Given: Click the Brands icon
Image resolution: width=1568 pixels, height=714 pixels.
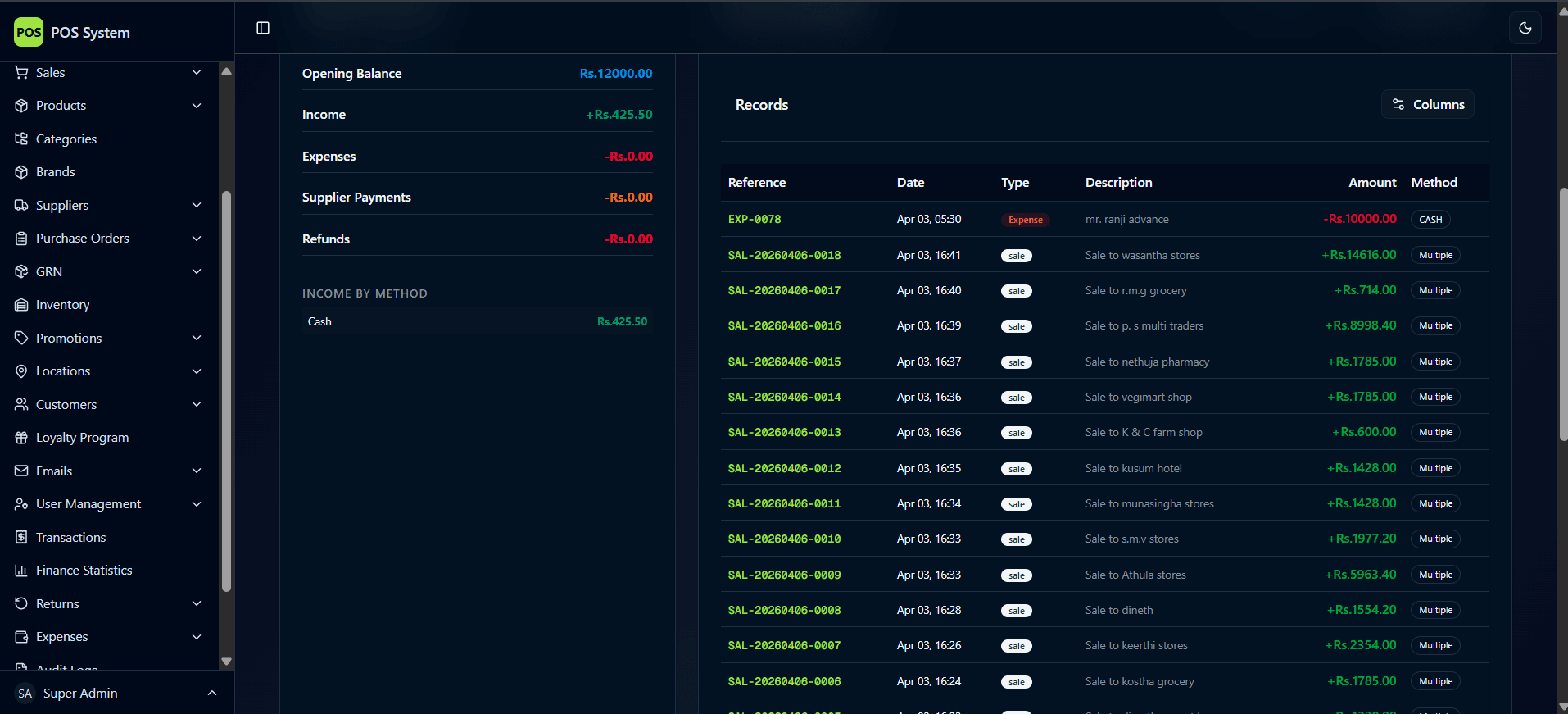Looking at the screenshot, I should coord(21,172).
